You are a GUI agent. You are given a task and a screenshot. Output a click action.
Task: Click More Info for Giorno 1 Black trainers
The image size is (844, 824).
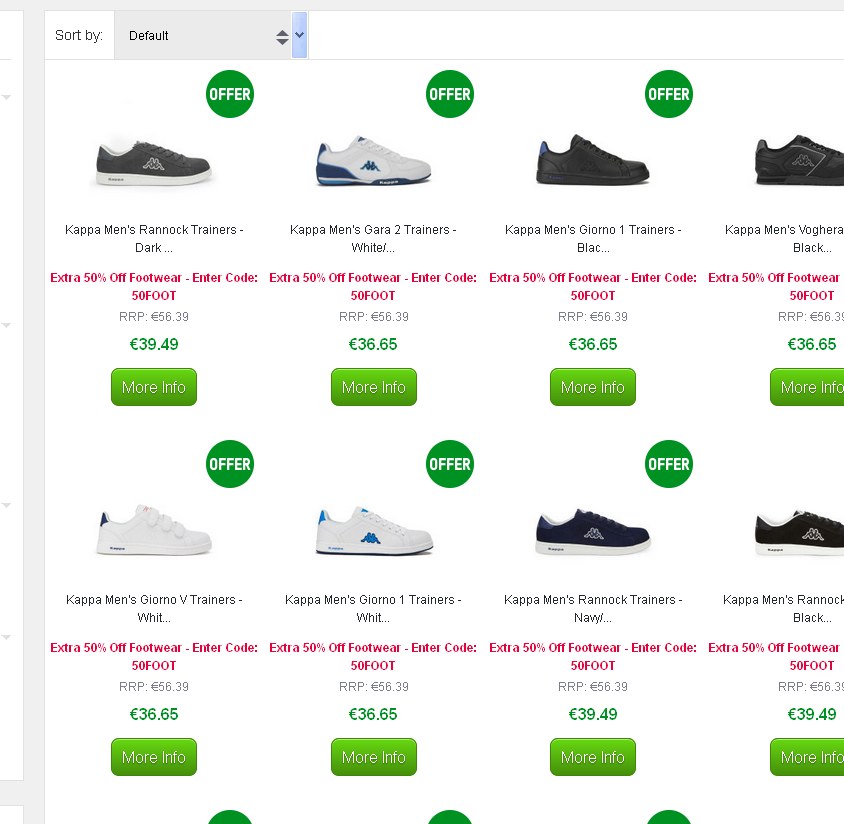593,387
